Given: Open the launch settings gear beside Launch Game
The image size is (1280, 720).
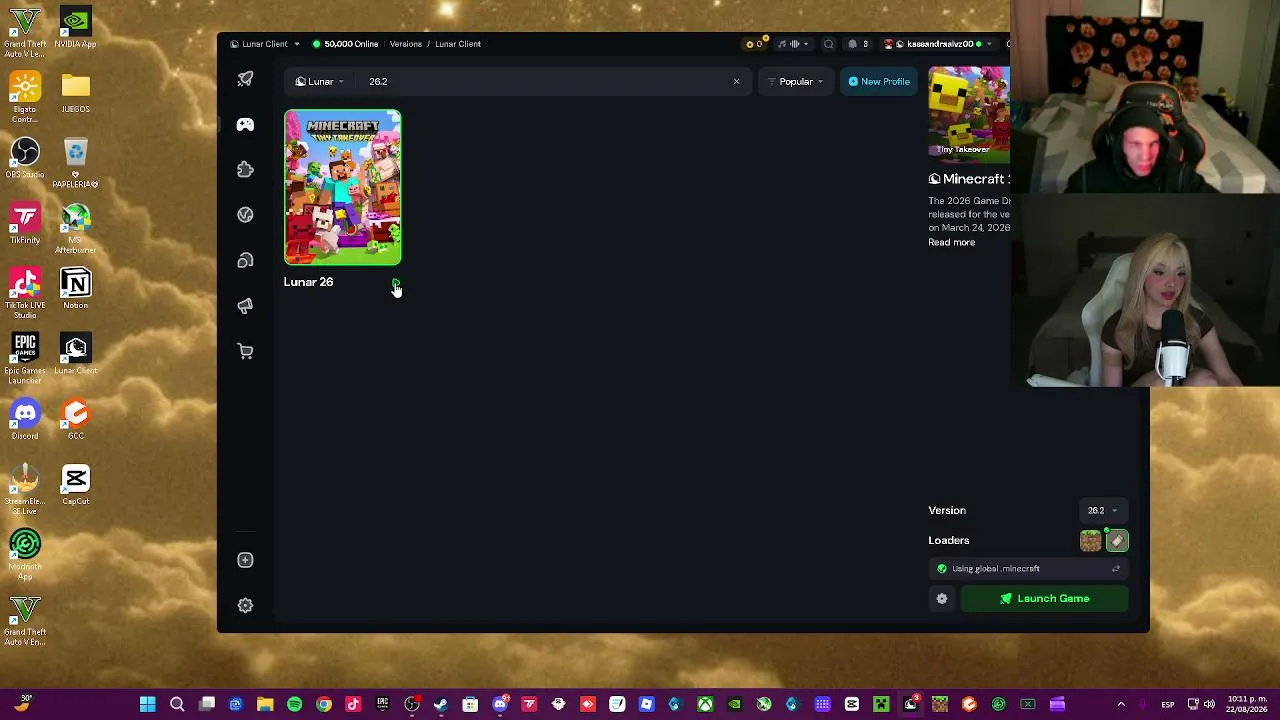Looking at the screenshot, I should [x=942, y=599].
